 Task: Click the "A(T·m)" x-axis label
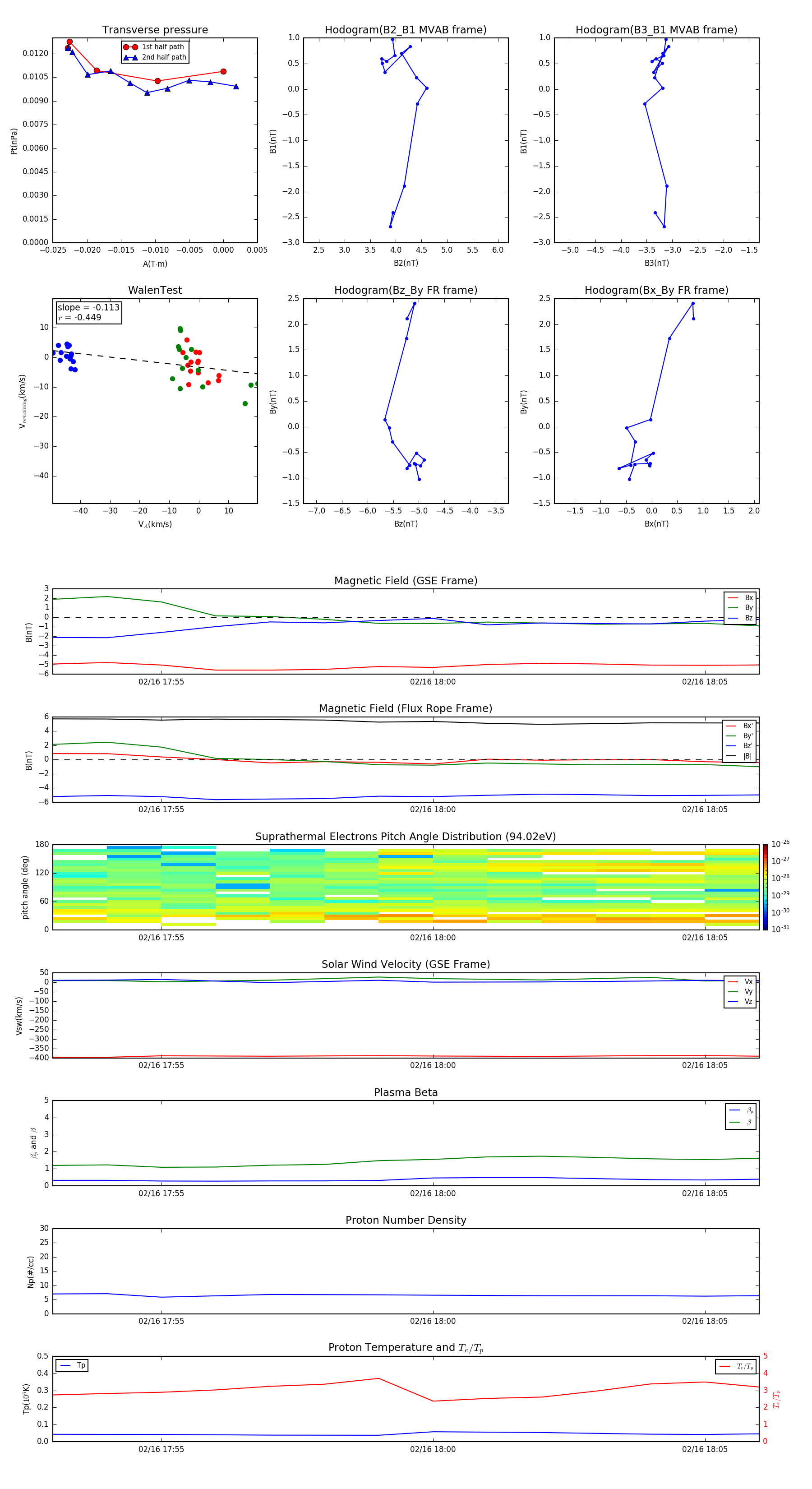pos(155,264)
